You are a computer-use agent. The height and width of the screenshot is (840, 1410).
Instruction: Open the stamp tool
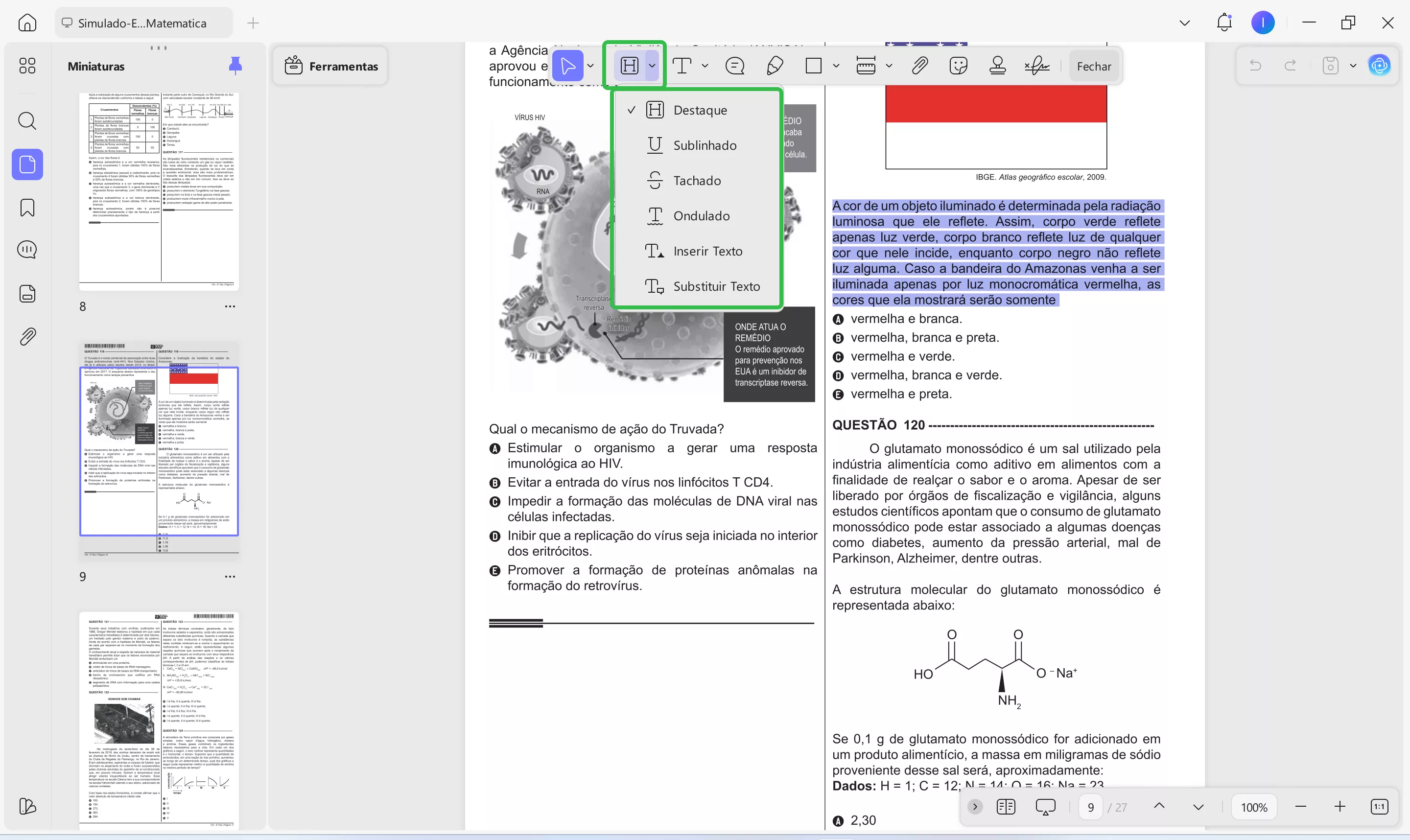pyautogui.click(x=997, y=66)
